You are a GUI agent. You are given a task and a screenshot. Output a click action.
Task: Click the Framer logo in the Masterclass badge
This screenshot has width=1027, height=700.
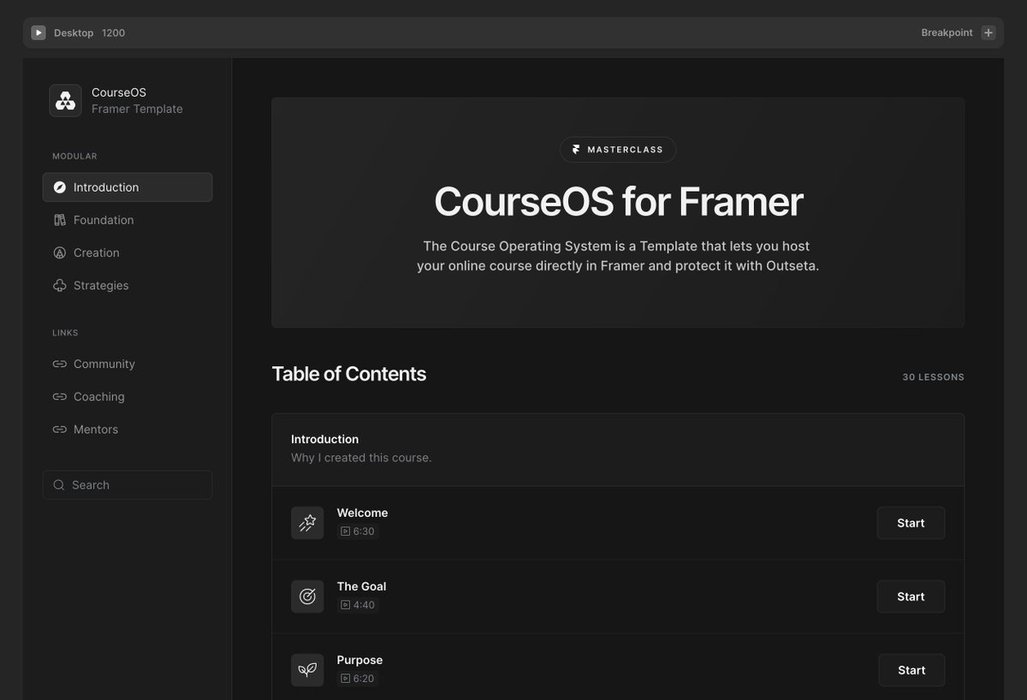(576, 150)
